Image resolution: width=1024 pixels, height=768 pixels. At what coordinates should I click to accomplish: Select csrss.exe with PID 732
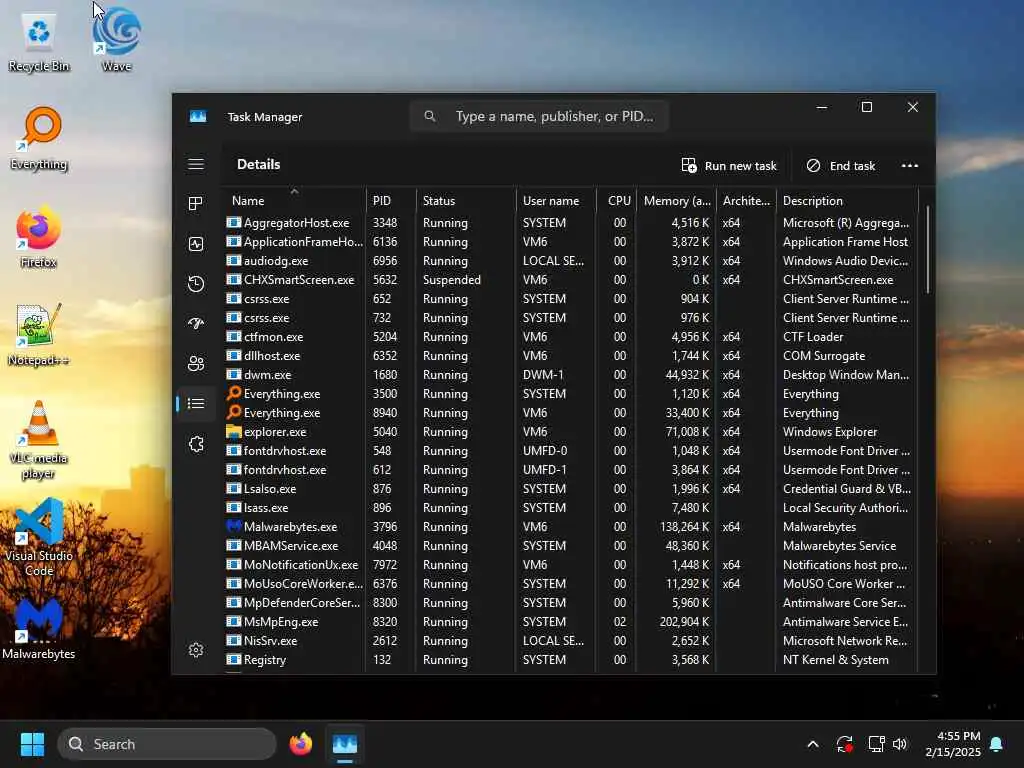pyautogui.click(x=571, y=317)
